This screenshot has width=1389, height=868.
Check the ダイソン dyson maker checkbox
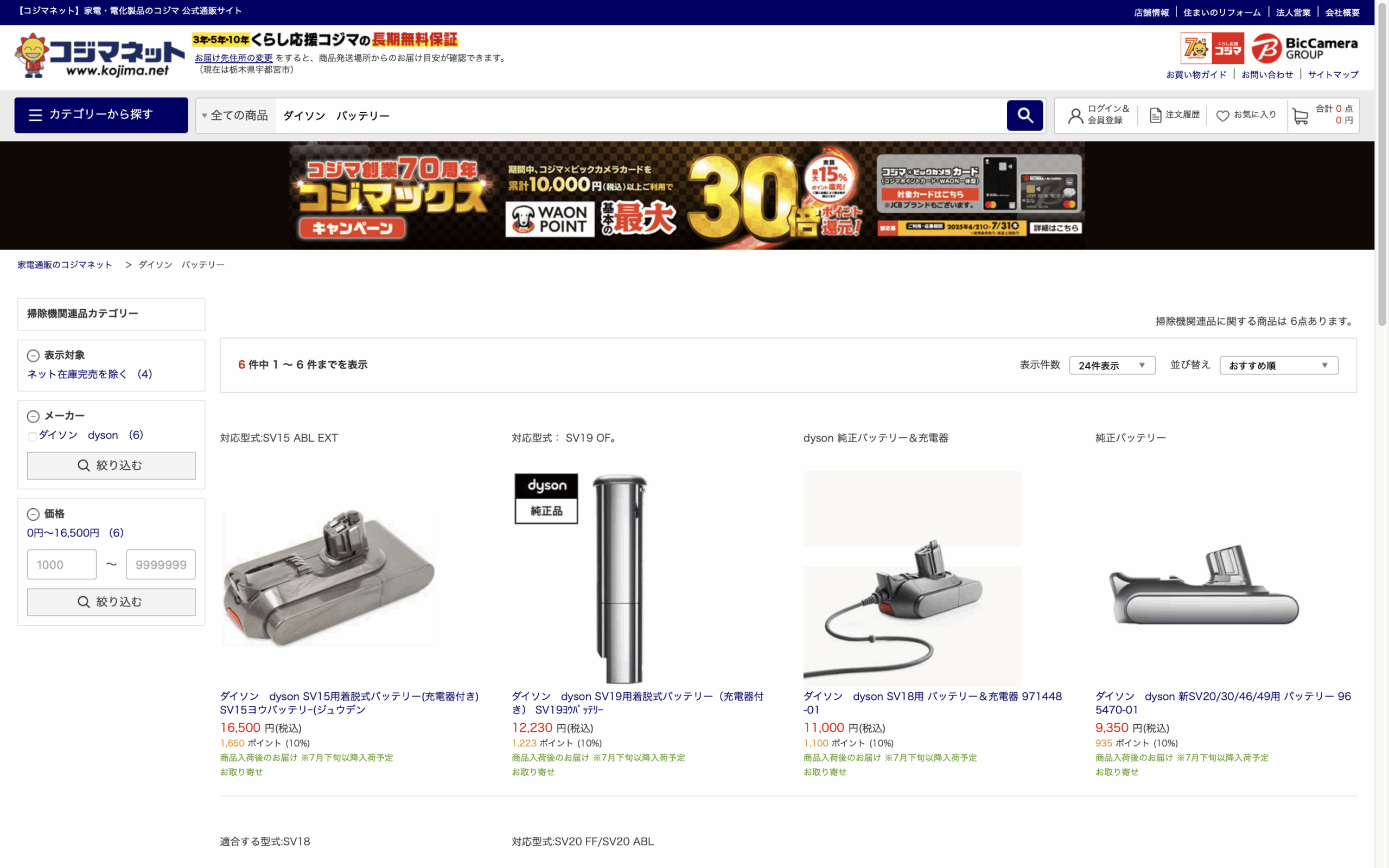coord(33,436)
